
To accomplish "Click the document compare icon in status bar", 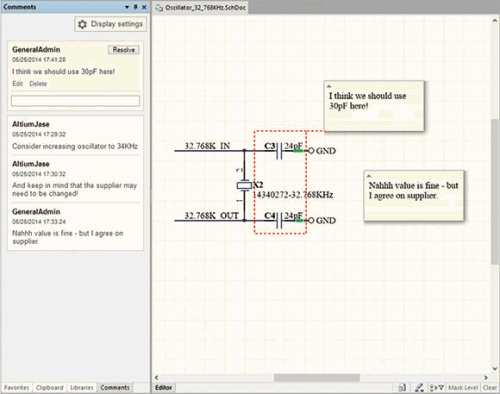I will [x=402, y=388].
